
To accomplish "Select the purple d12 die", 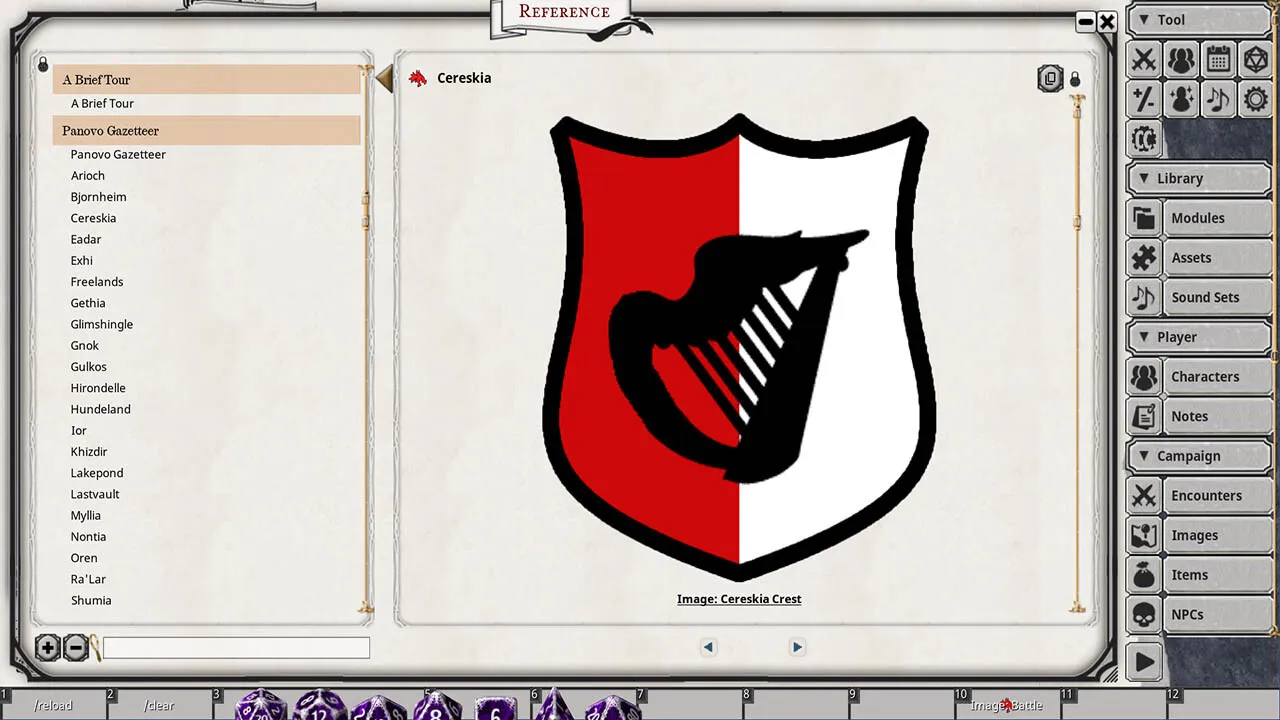I will [319, 704].
